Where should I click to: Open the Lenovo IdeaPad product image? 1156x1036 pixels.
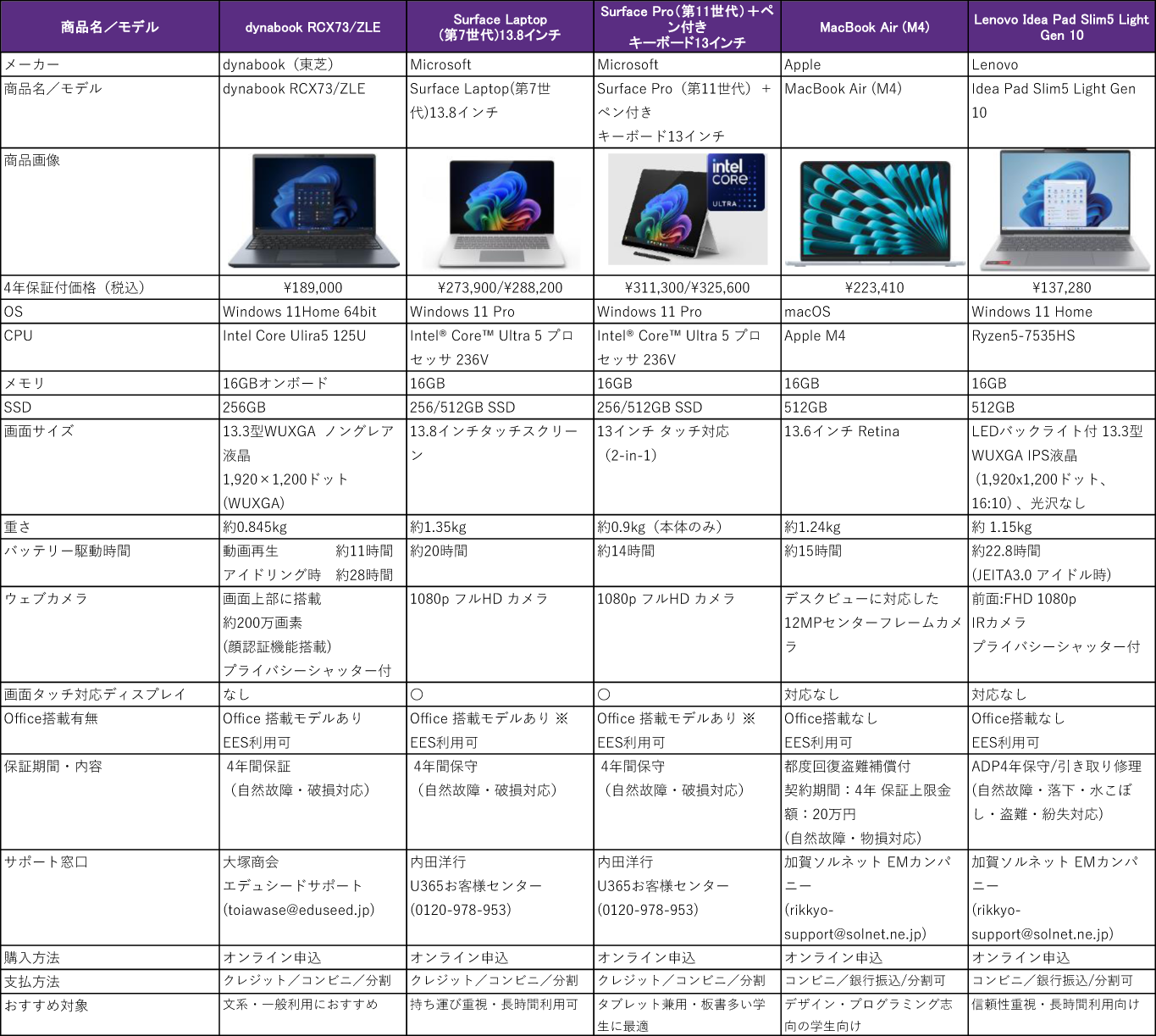(x=1065, y=210)
